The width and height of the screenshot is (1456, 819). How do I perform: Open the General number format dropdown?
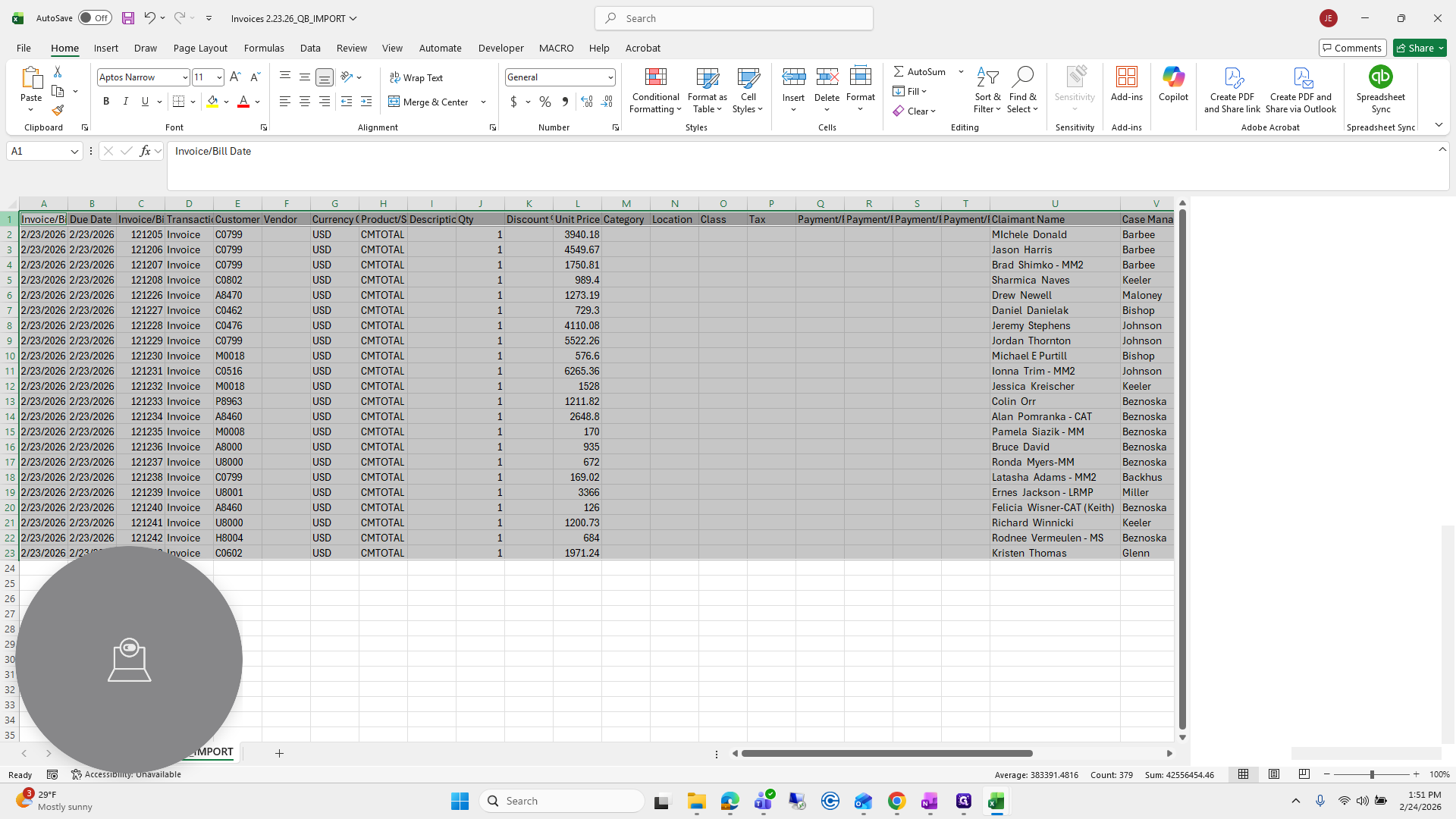tap(610, 77)
